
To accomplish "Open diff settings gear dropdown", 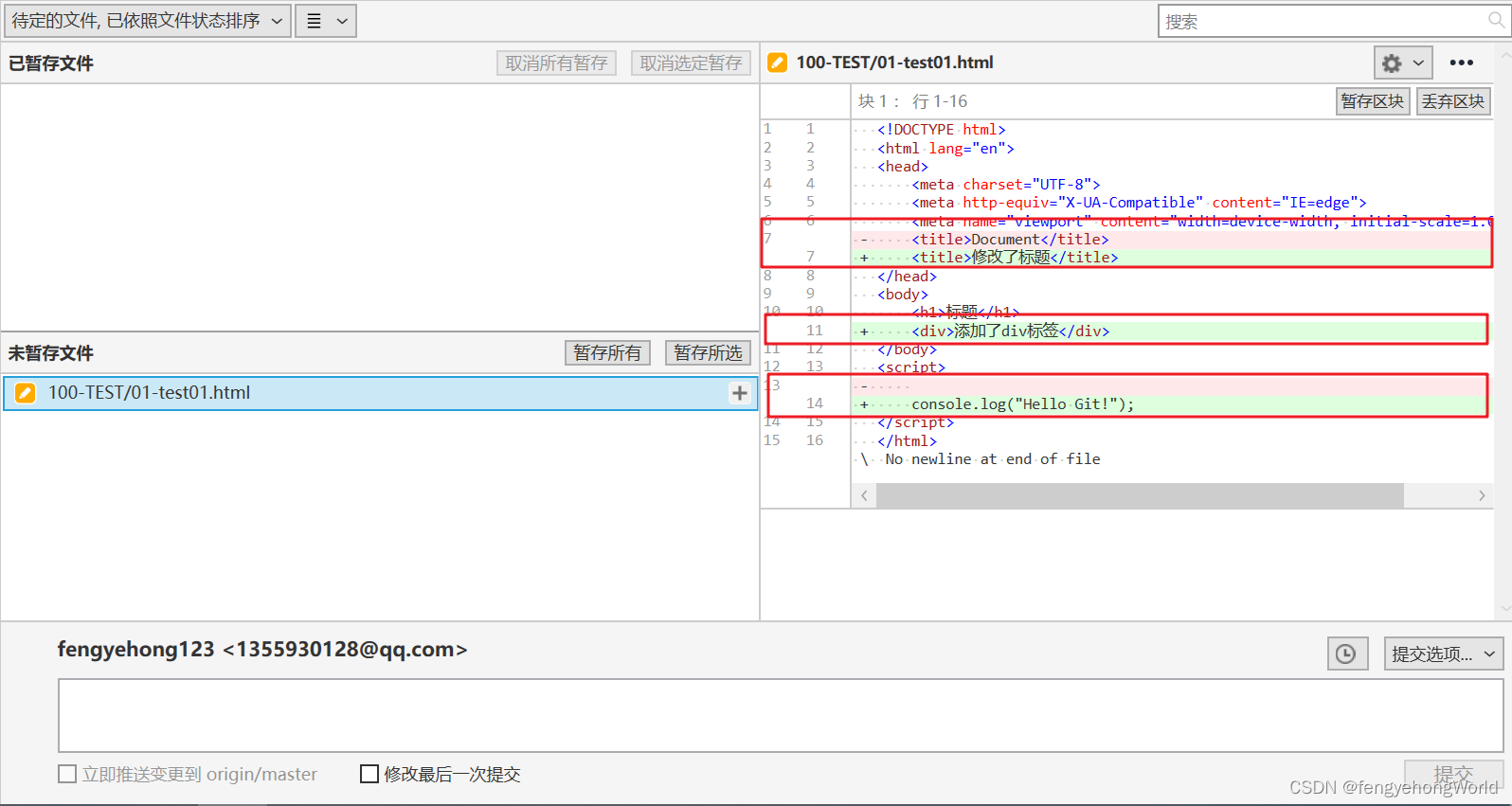I will [x=1403, y=63].
